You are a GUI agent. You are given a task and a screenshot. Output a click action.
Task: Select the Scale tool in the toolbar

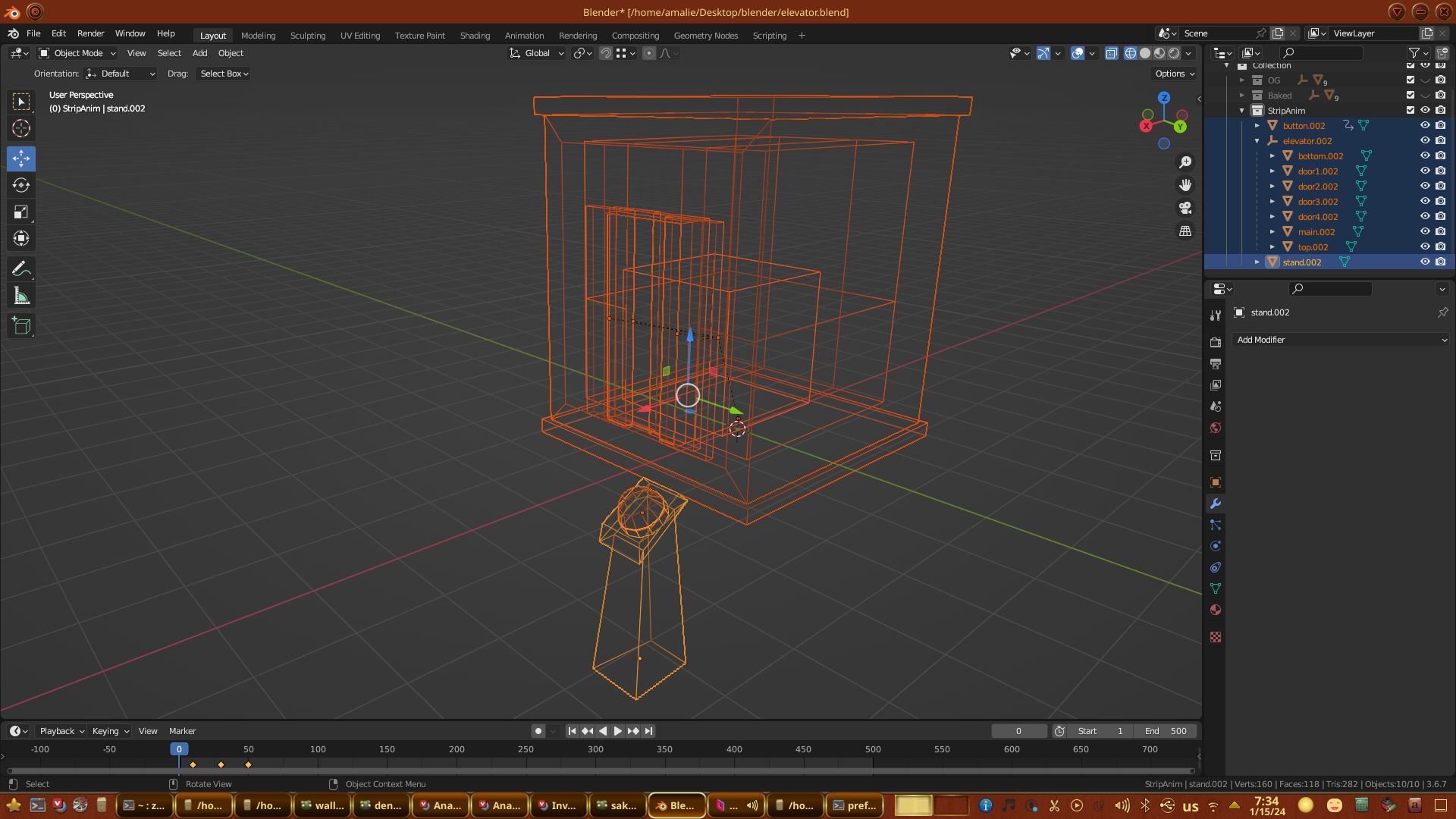pyautogui.click(x=21, y=212)
